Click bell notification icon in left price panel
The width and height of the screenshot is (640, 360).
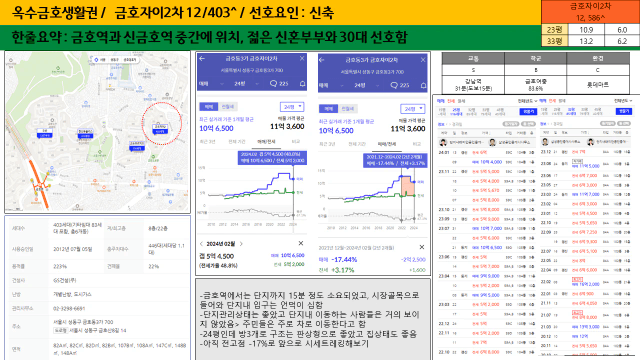pyautogui.click(x=302, y=84)
